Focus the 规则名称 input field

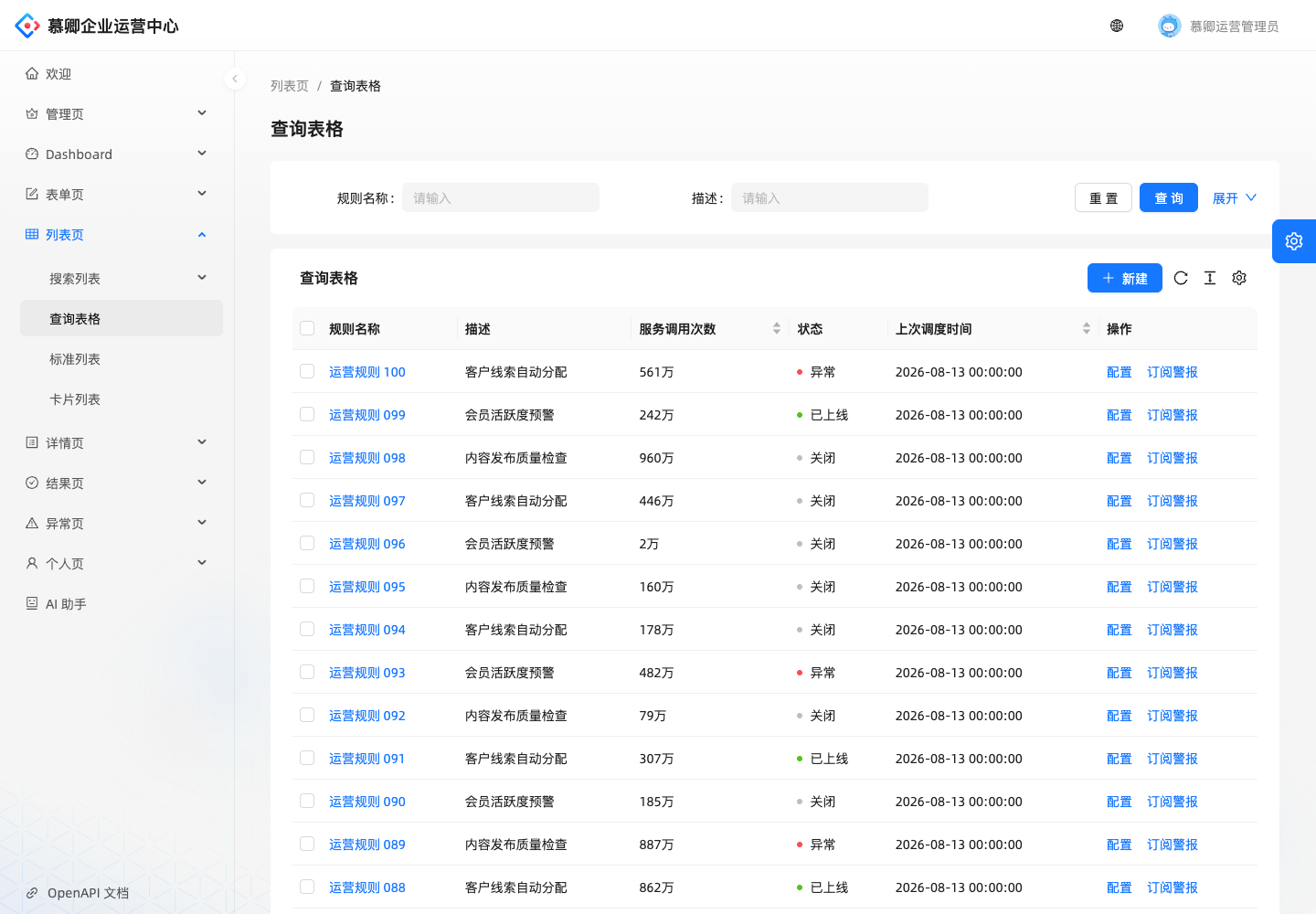(501, 197)
